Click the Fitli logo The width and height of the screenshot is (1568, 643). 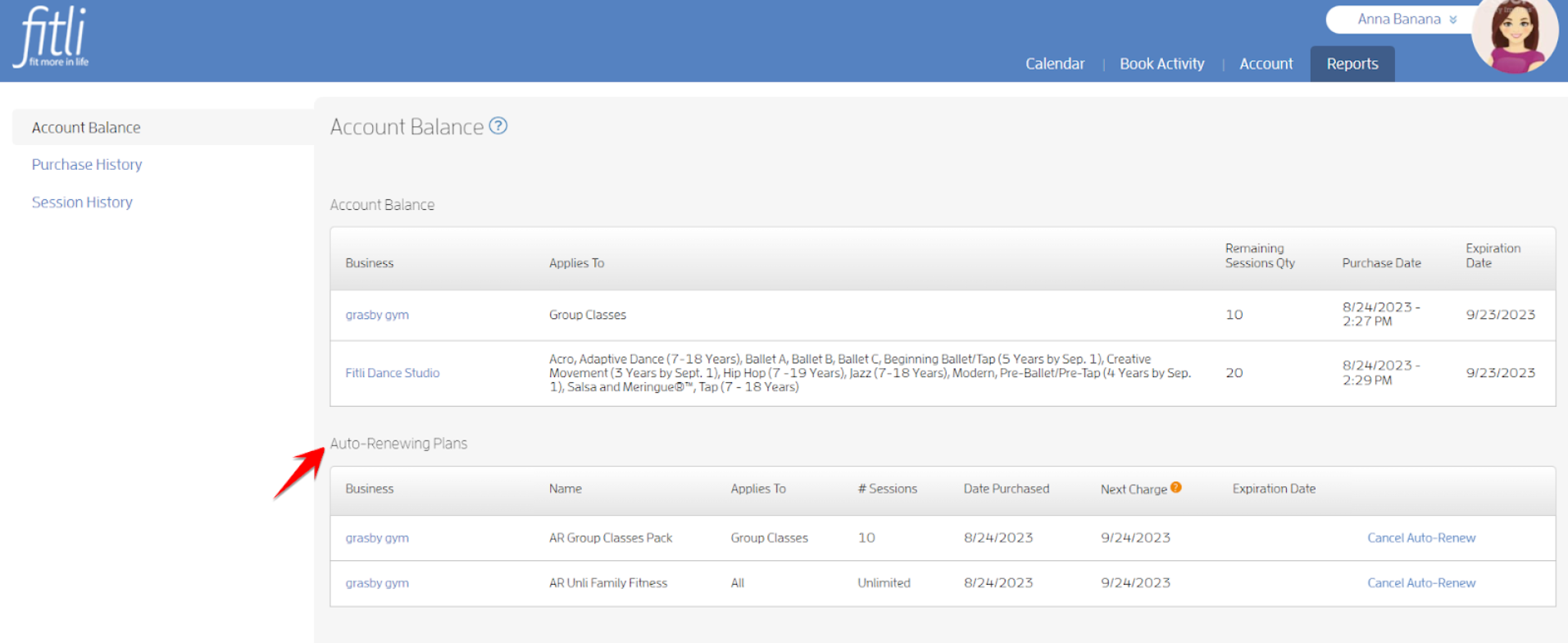click(x=51, y=37)
